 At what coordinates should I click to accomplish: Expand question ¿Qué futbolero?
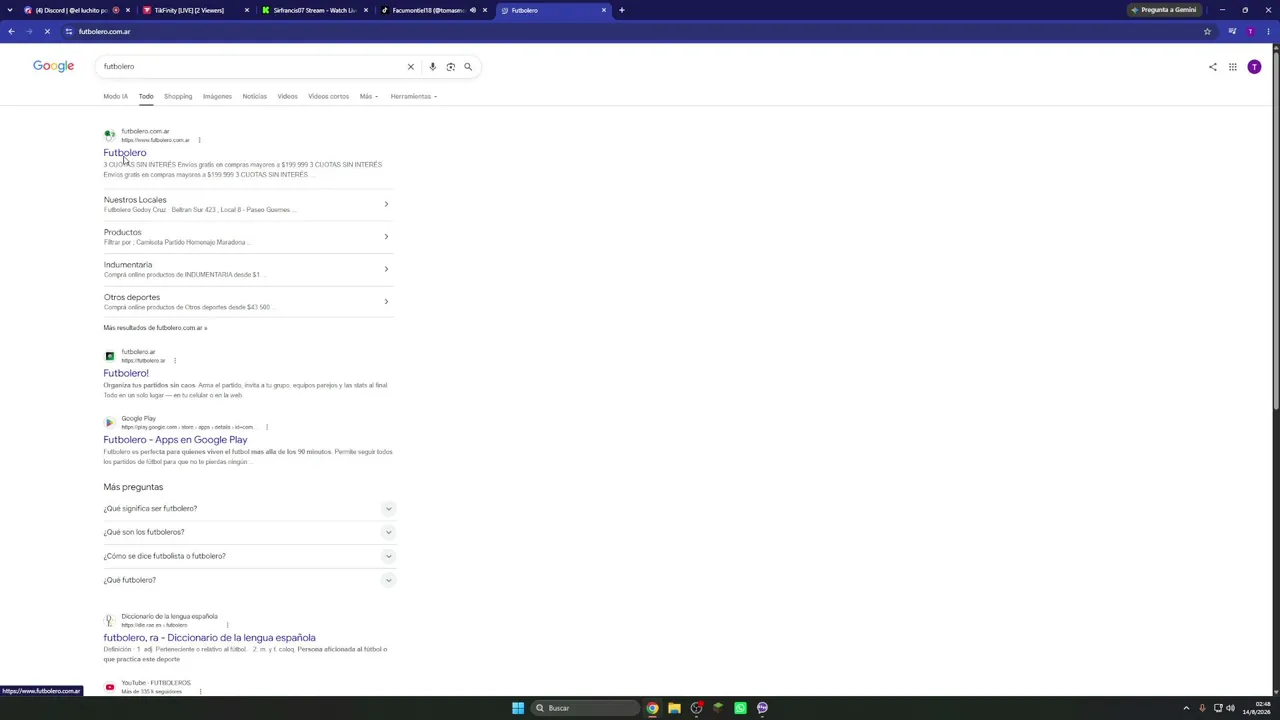250,580
